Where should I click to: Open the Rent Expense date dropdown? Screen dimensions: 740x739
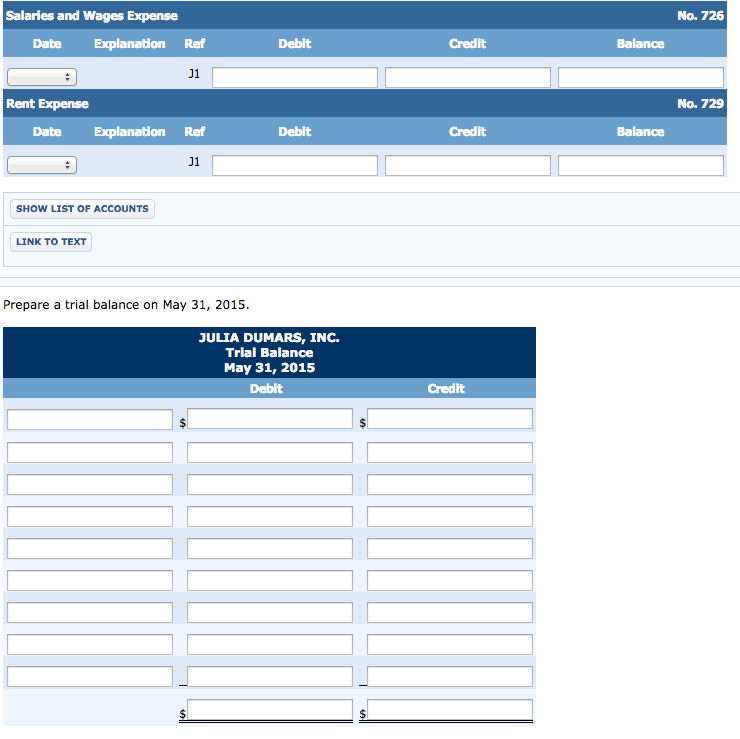click(42, 165)
